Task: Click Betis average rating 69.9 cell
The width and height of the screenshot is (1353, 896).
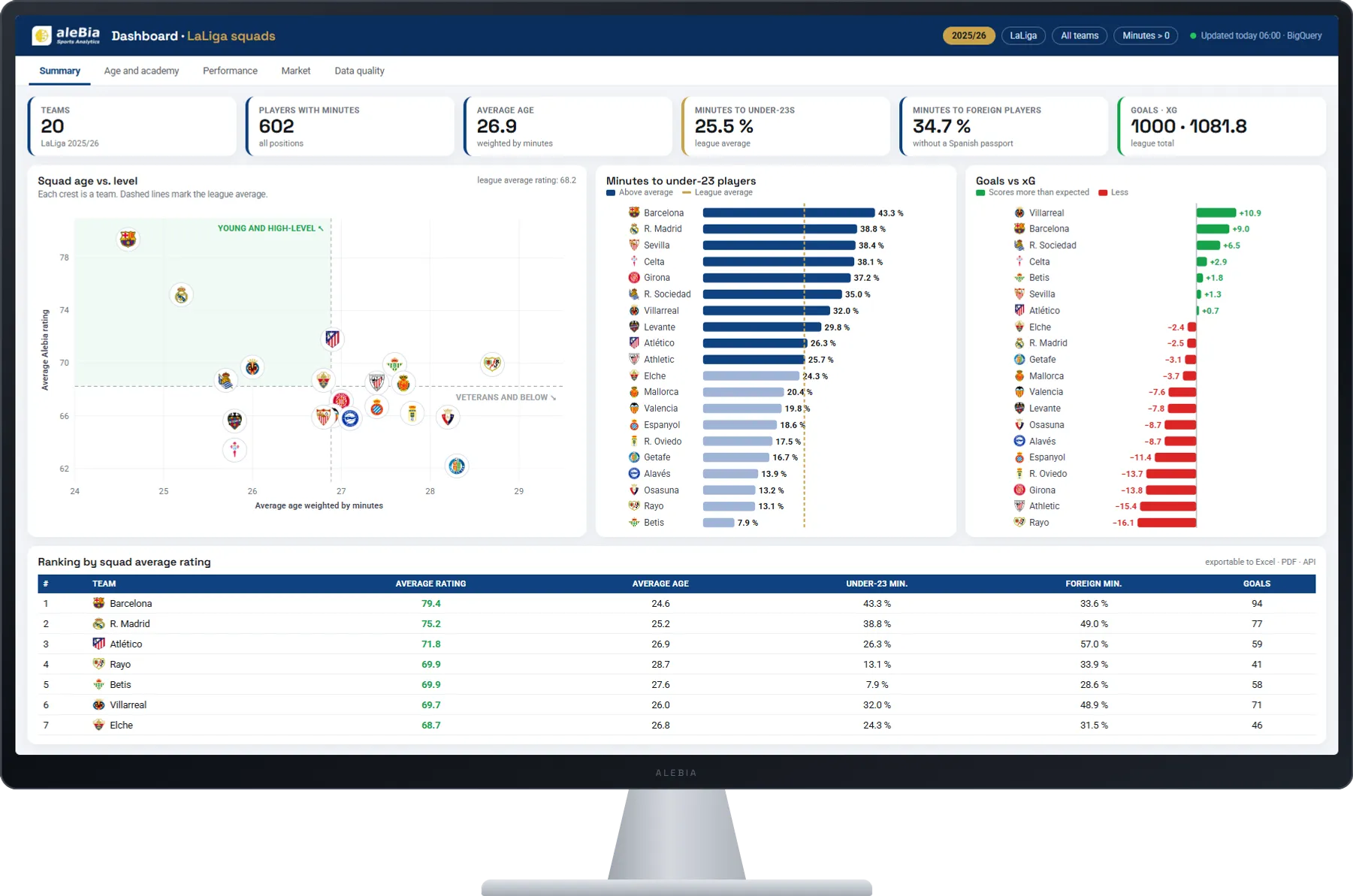Action: click(x=430, y=684)
